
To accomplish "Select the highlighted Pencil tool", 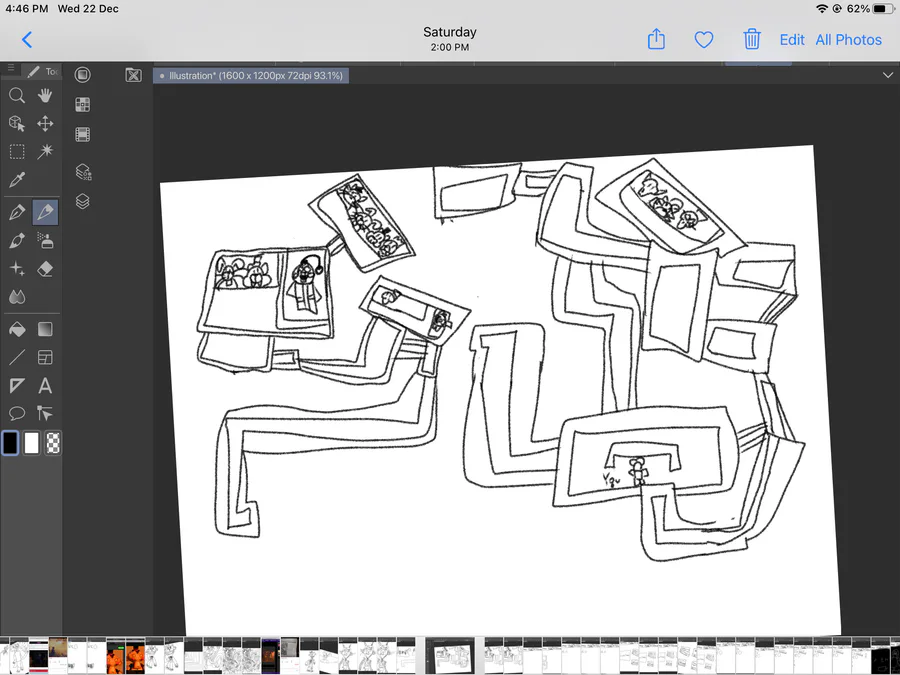I will point(45,212).
